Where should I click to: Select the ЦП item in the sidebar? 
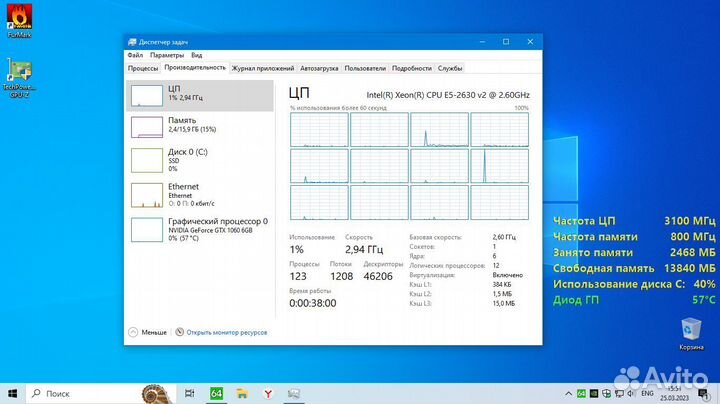click(200, 95)
